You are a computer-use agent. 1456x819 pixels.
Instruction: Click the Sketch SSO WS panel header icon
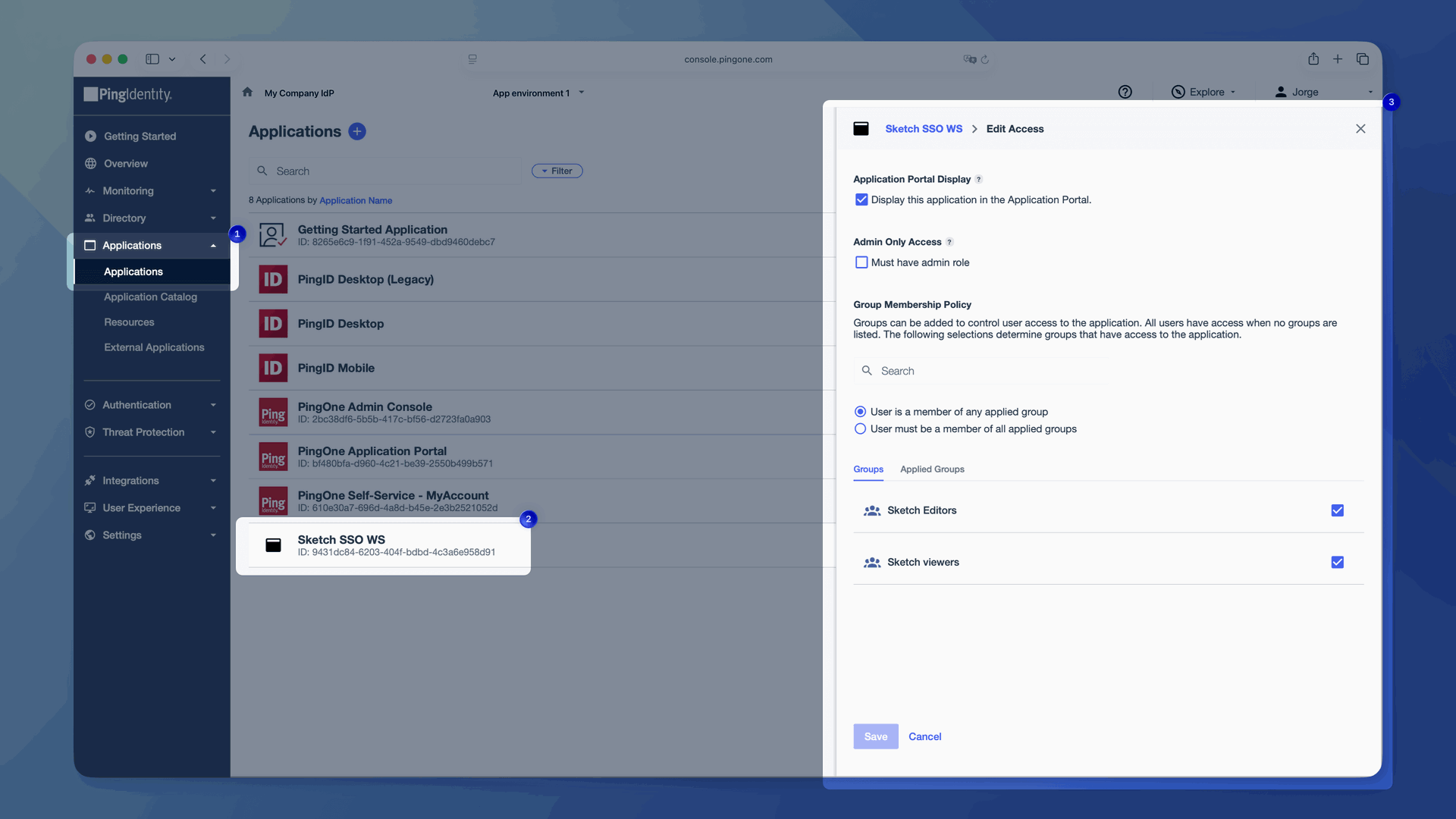coord(861,129)
